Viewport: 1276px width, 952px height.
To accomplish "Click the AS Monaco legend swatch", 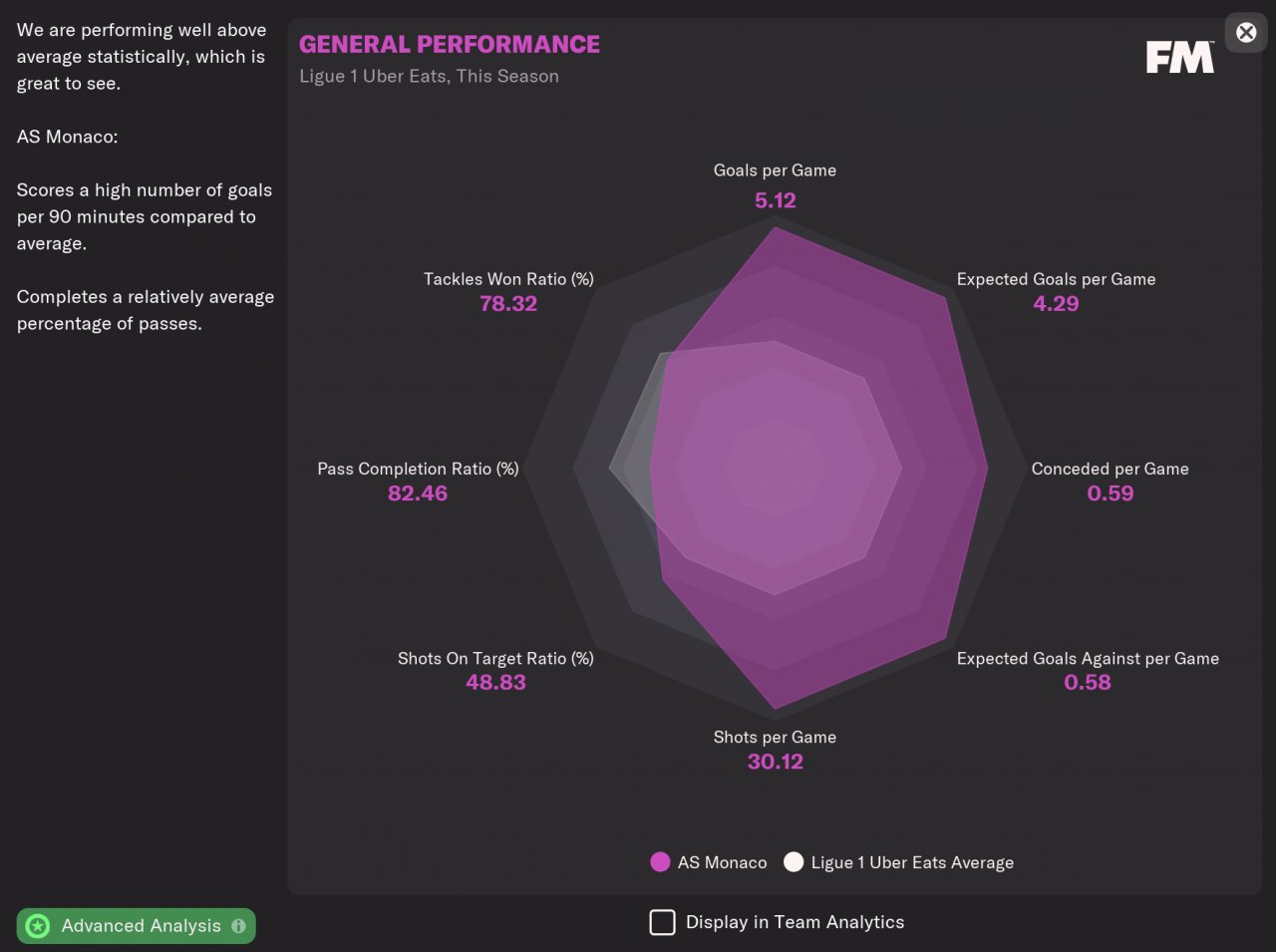I will (x=660, y=862).
